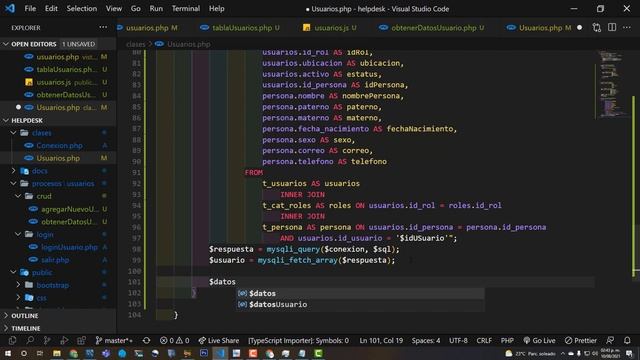Viewport: 640px width, 360px height.
Task: Open File Explorer from the taskbar
Action: [57, 353]
